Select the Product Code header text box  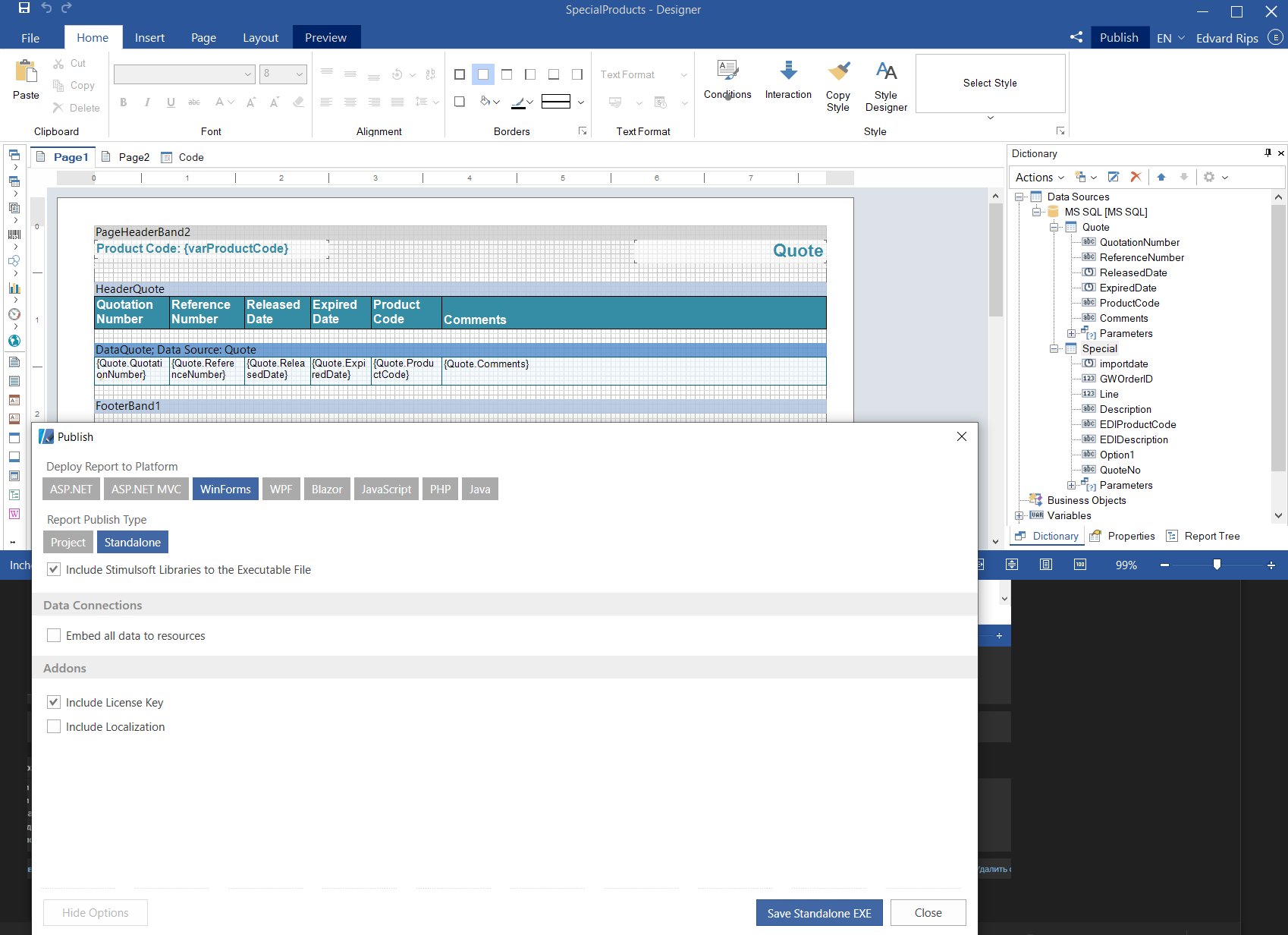point(406,312)
